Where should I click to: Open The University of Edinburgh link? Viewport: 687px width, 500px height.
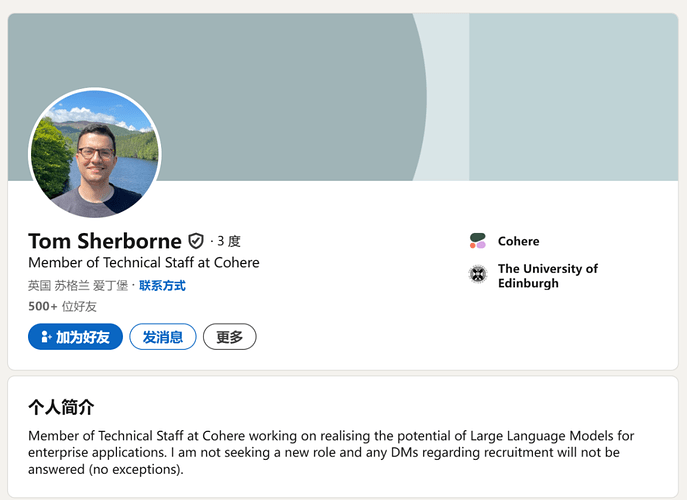point(548,276)
